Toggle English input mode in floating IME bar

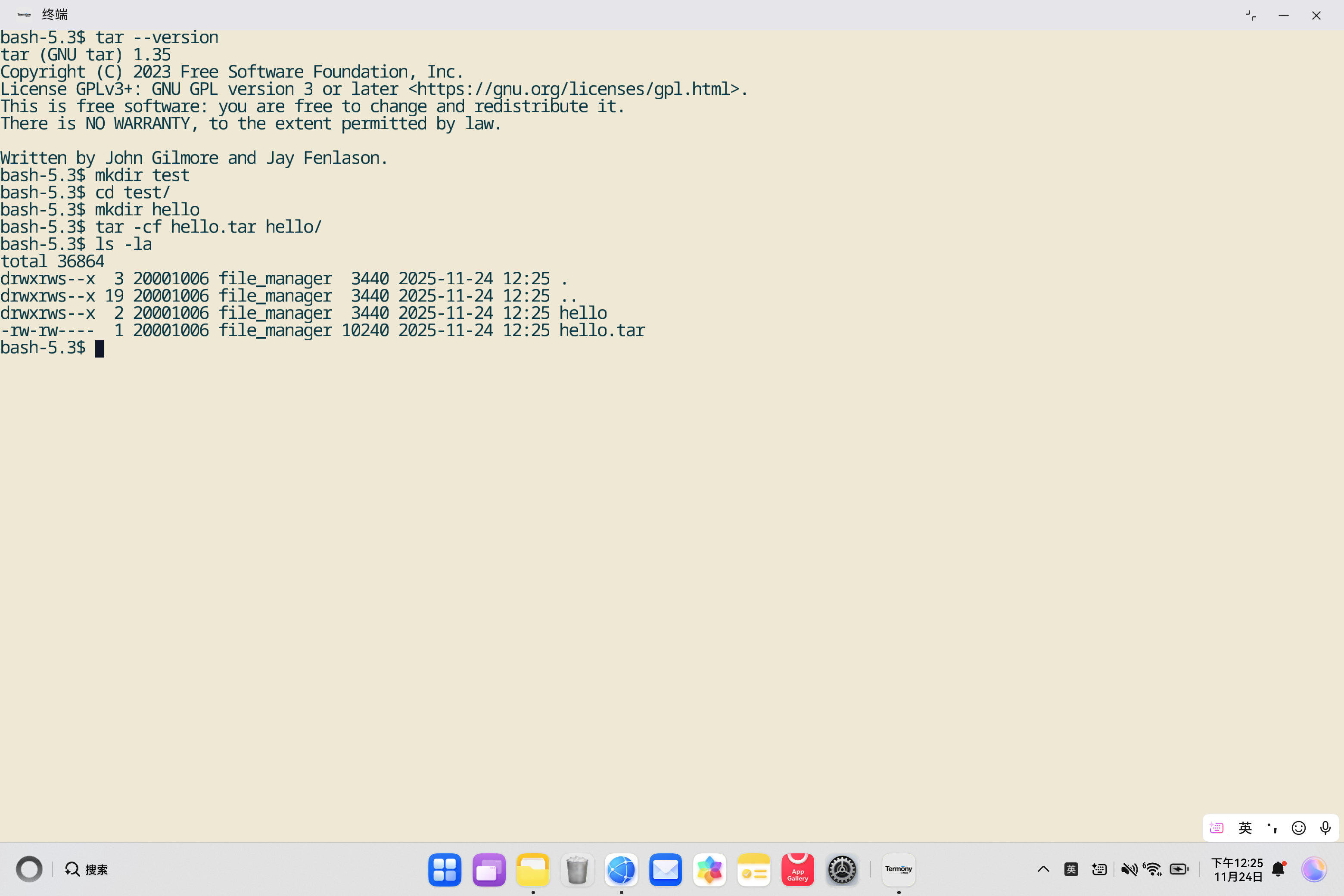click(1245, 828)
